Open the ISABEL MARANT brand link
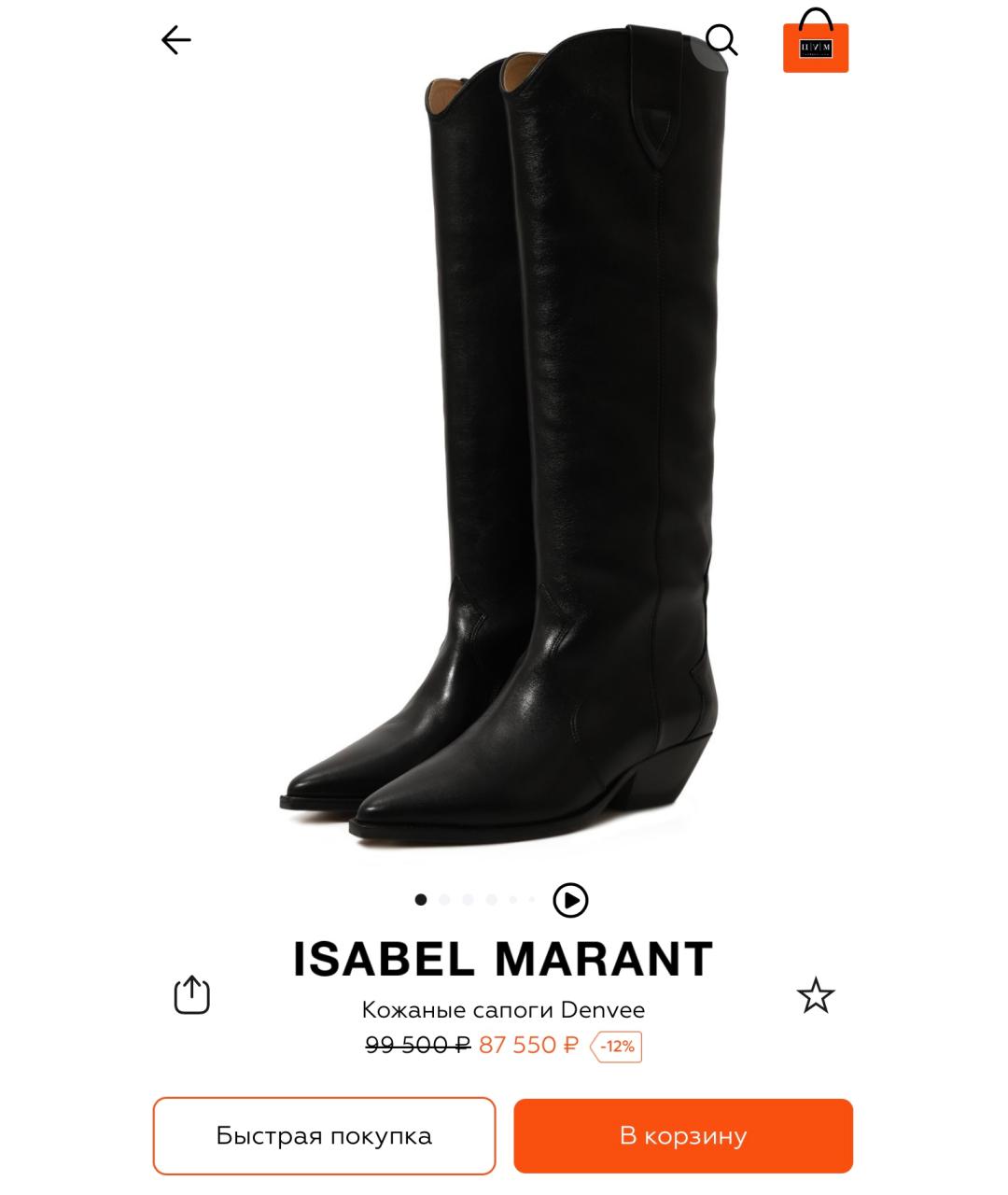This screenshot has height=1195, width=1008. click(504, 959)
